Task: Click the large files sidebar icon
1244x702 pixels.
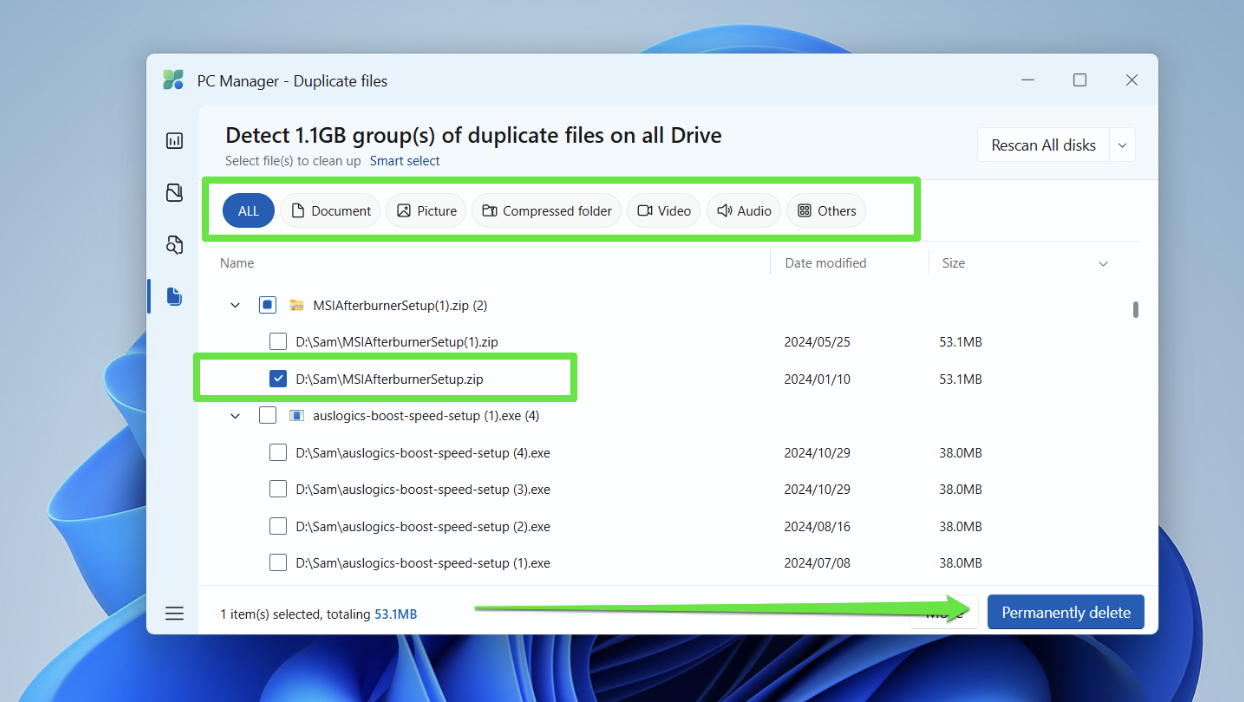Action: [174, 192]
